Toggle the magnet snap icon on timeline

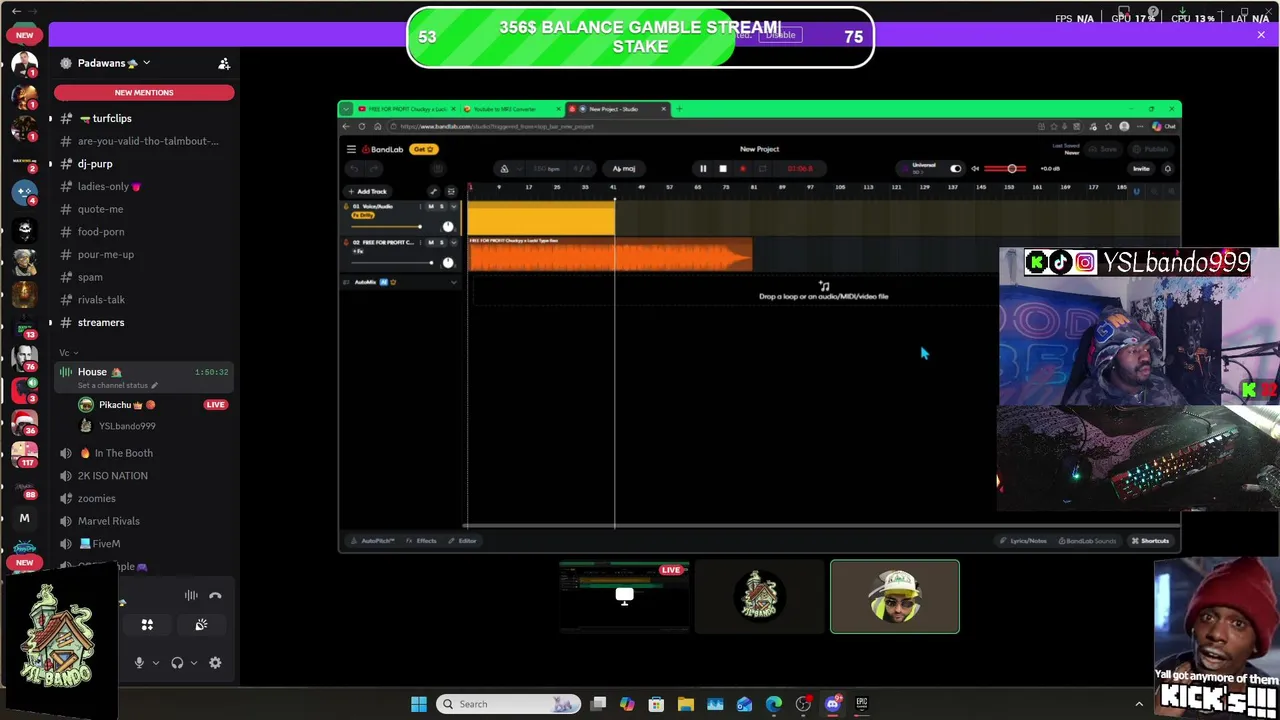tap(1136, 191)
